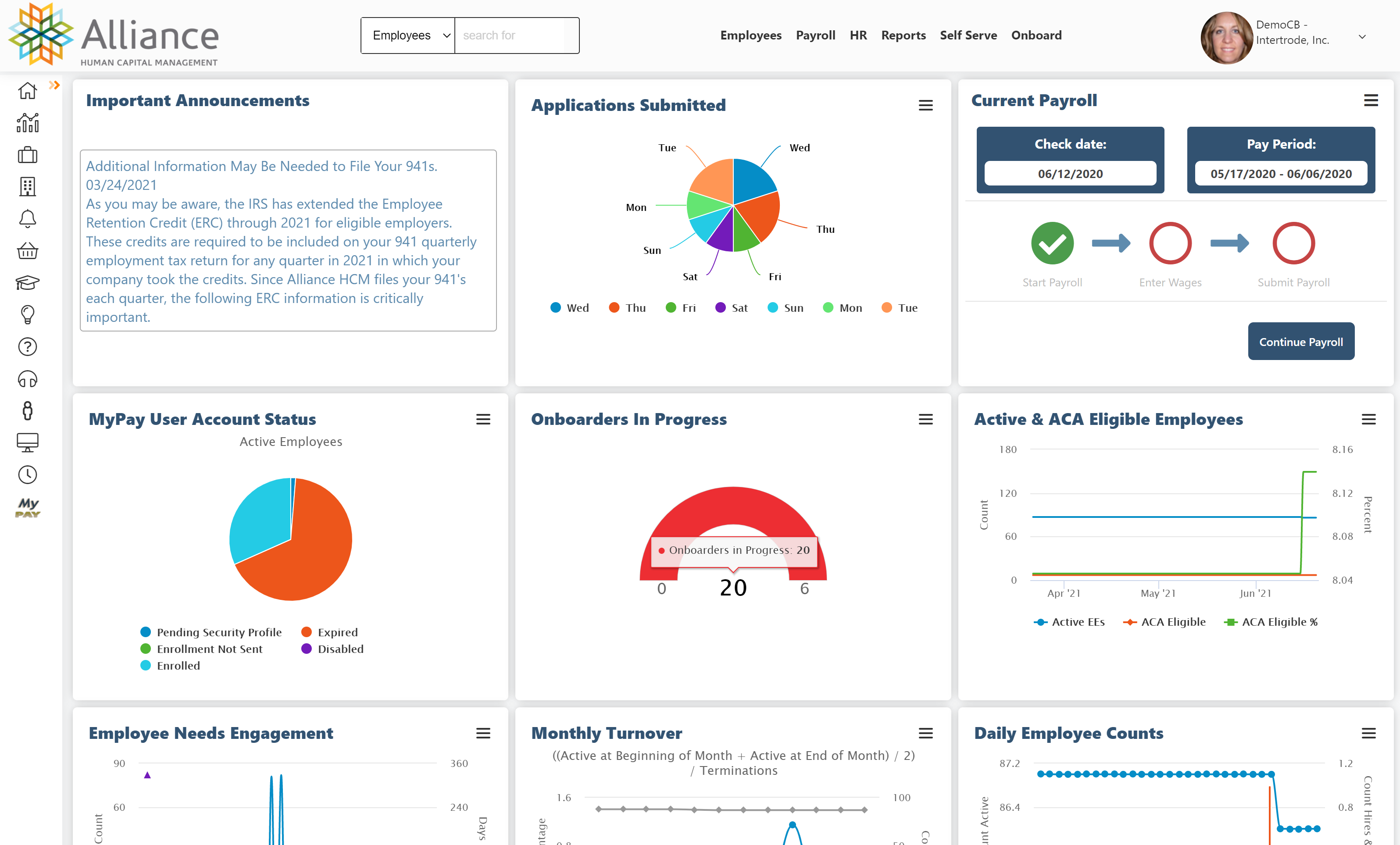The height and width of the screenshot is (845, 1400).
Task: Toggle Sat series in Applications legend
Action: (731, 308)
